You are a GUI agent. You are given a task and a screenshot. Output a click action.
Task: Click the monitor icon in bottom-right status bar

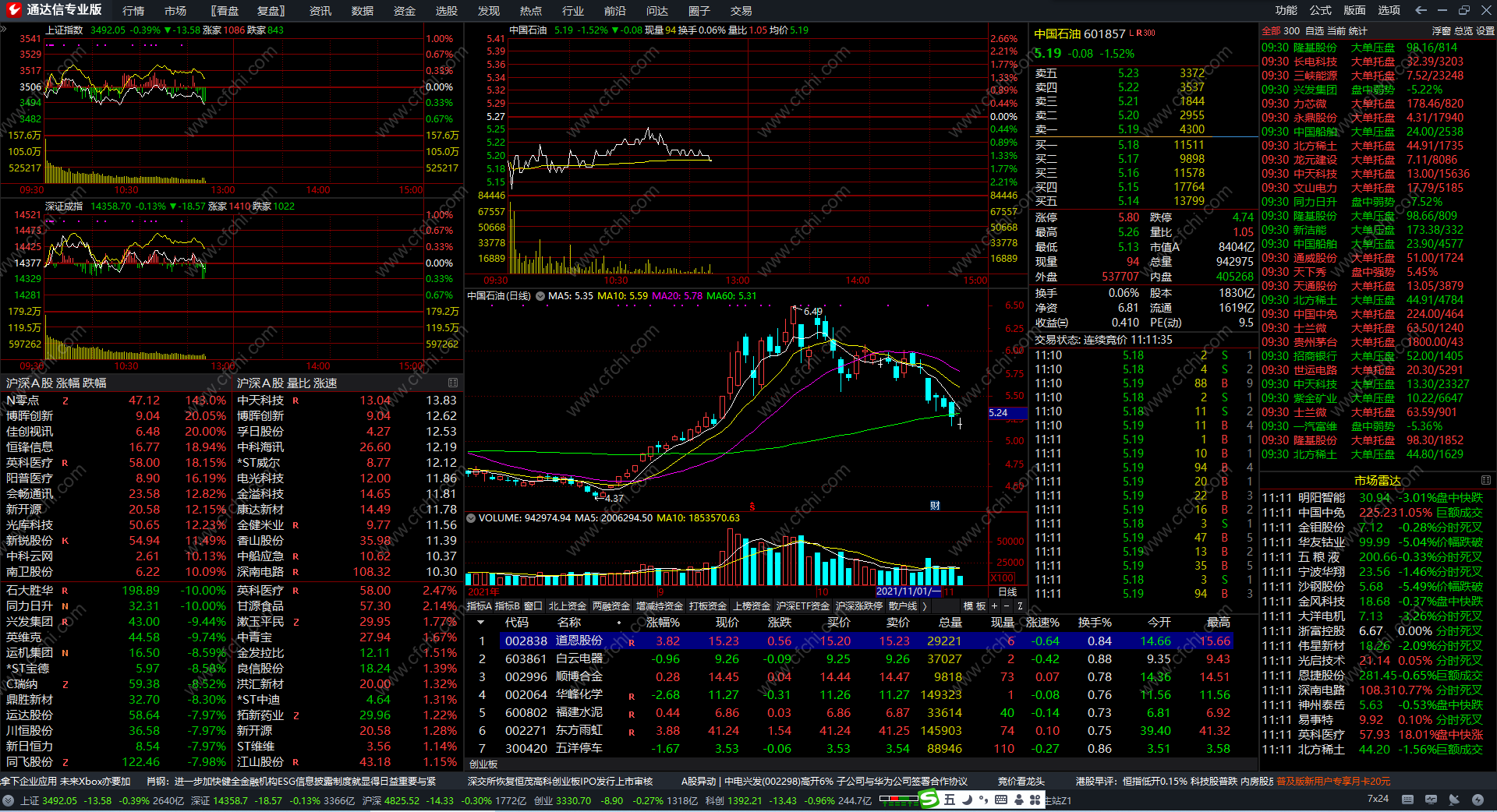[1431, 800]
